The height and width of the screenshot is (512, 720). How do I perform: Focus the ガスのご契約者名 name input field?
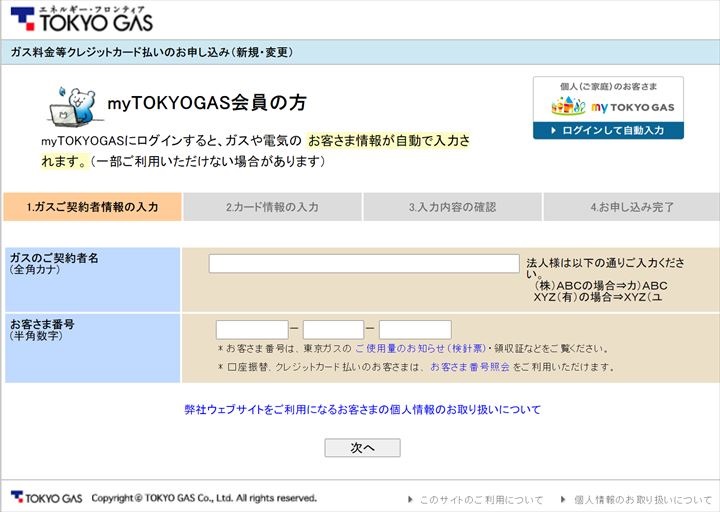[364, 264]
